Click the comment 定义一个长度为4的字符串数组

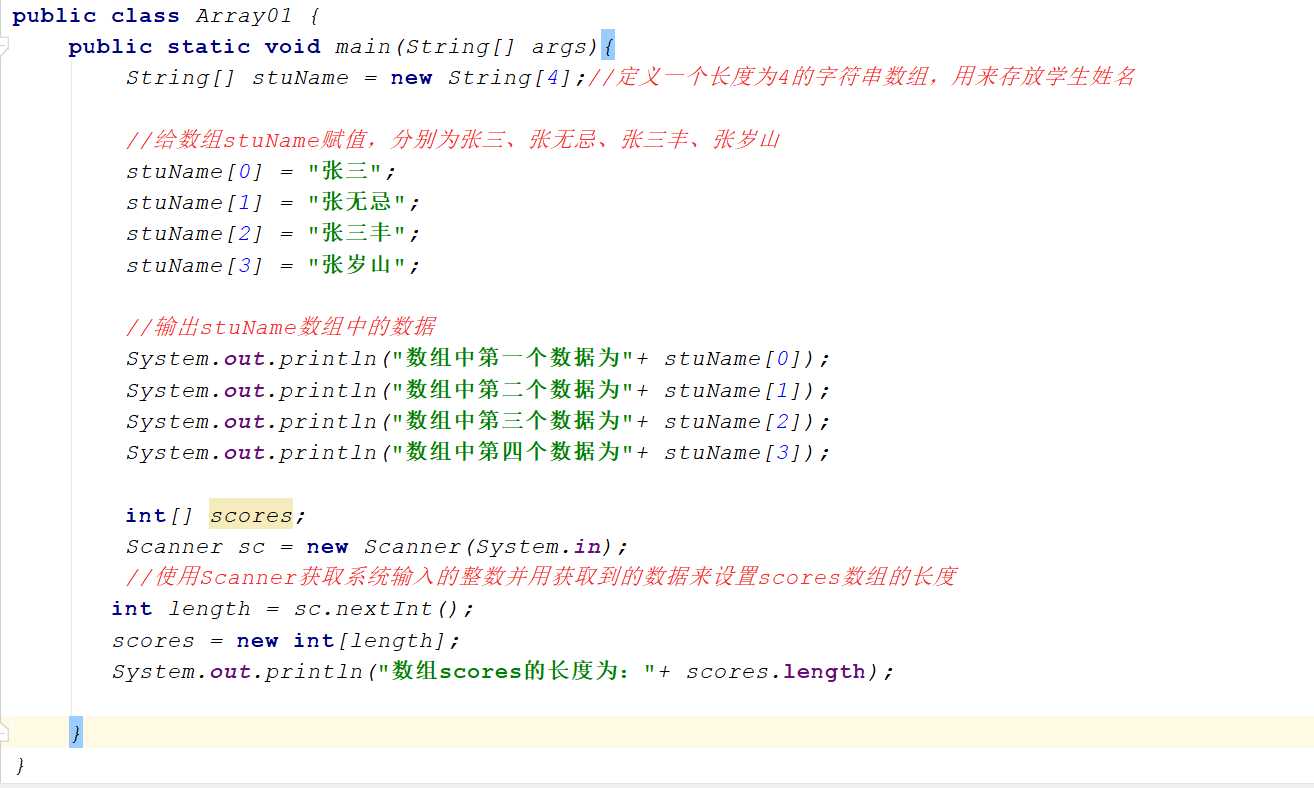point(764,77)
